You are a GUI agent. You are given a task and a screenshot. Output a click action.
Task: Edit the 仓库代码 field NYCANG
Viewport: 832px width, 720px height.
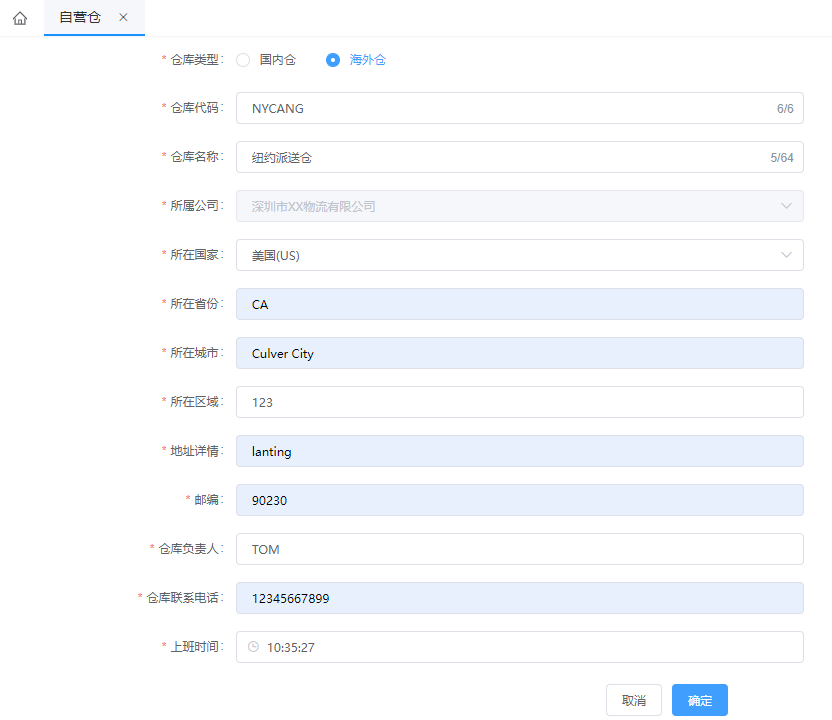519,108
